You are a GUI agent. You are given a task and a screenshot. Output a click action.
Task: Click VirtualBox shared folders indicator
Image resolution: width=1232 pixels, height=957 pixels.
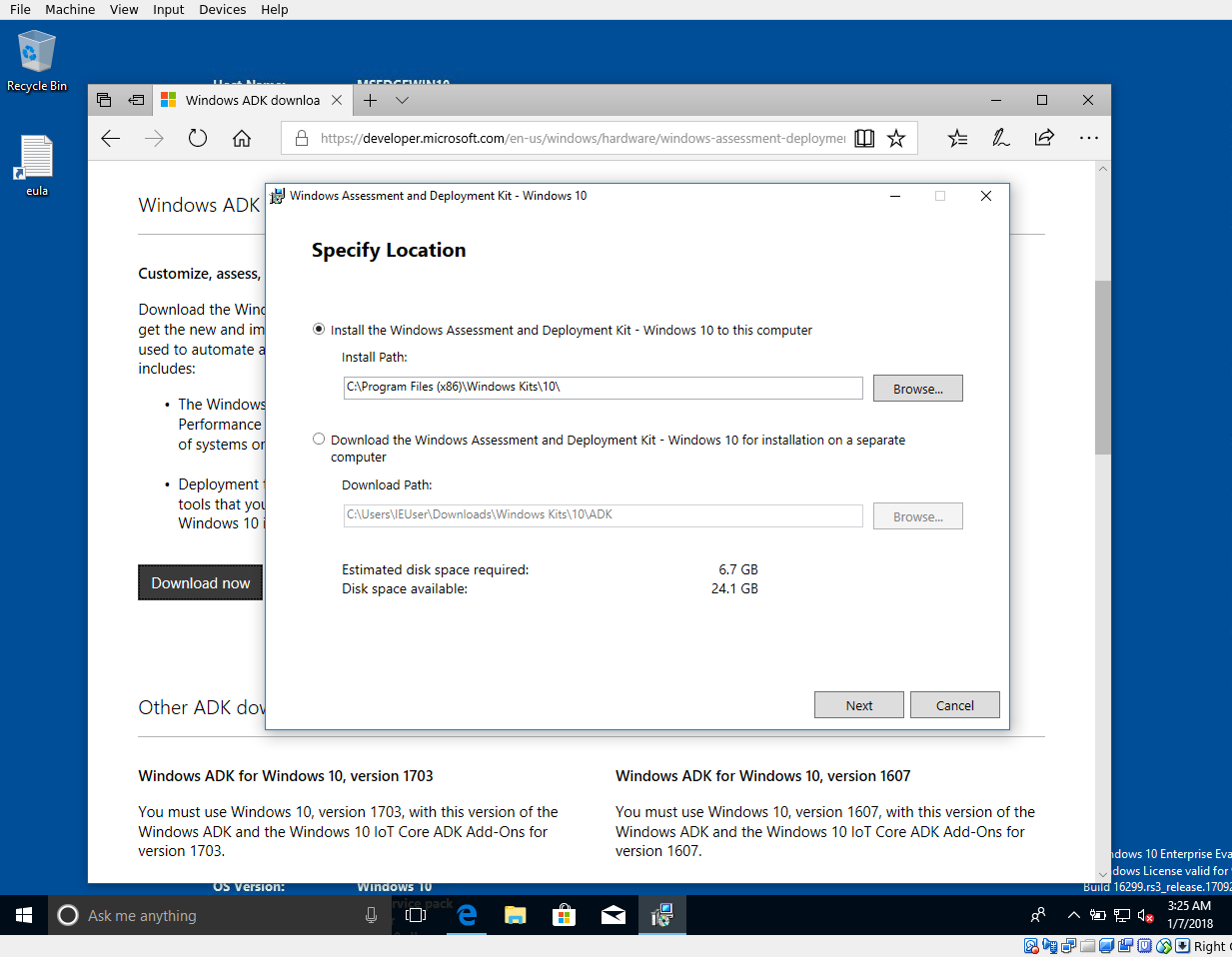pyautogui.click(x=1087, y=946)
